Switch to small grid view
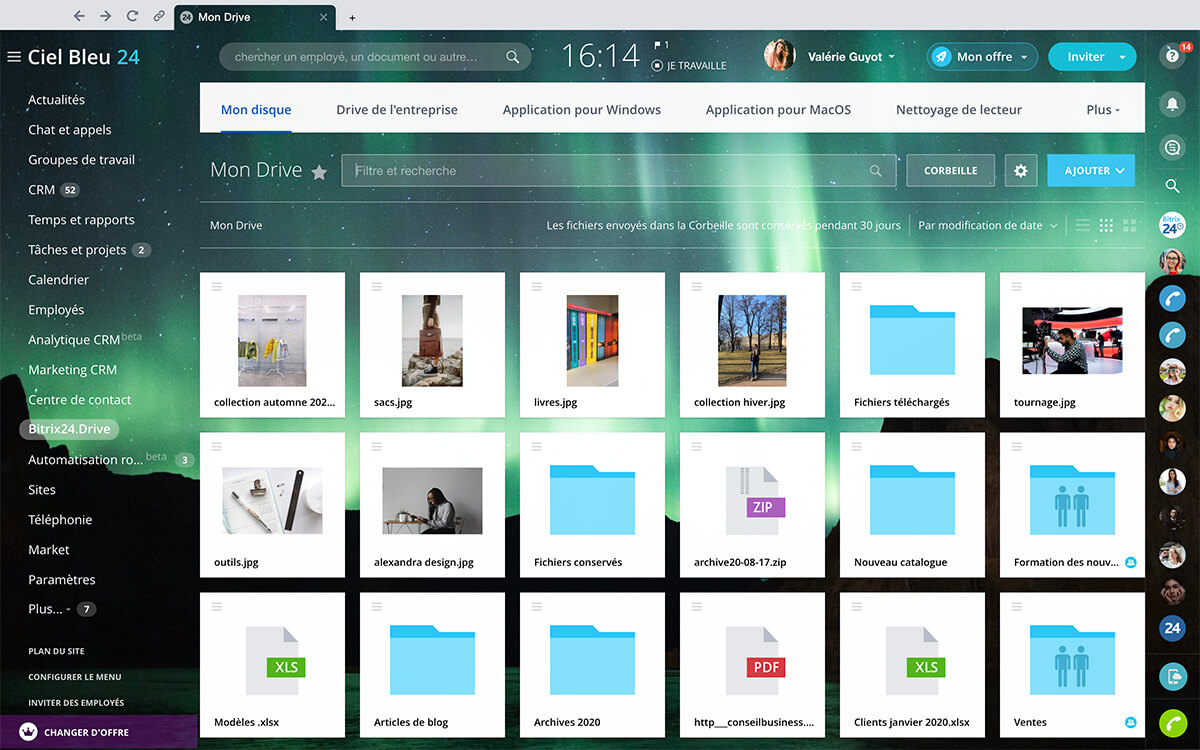 coord(1106,226)
